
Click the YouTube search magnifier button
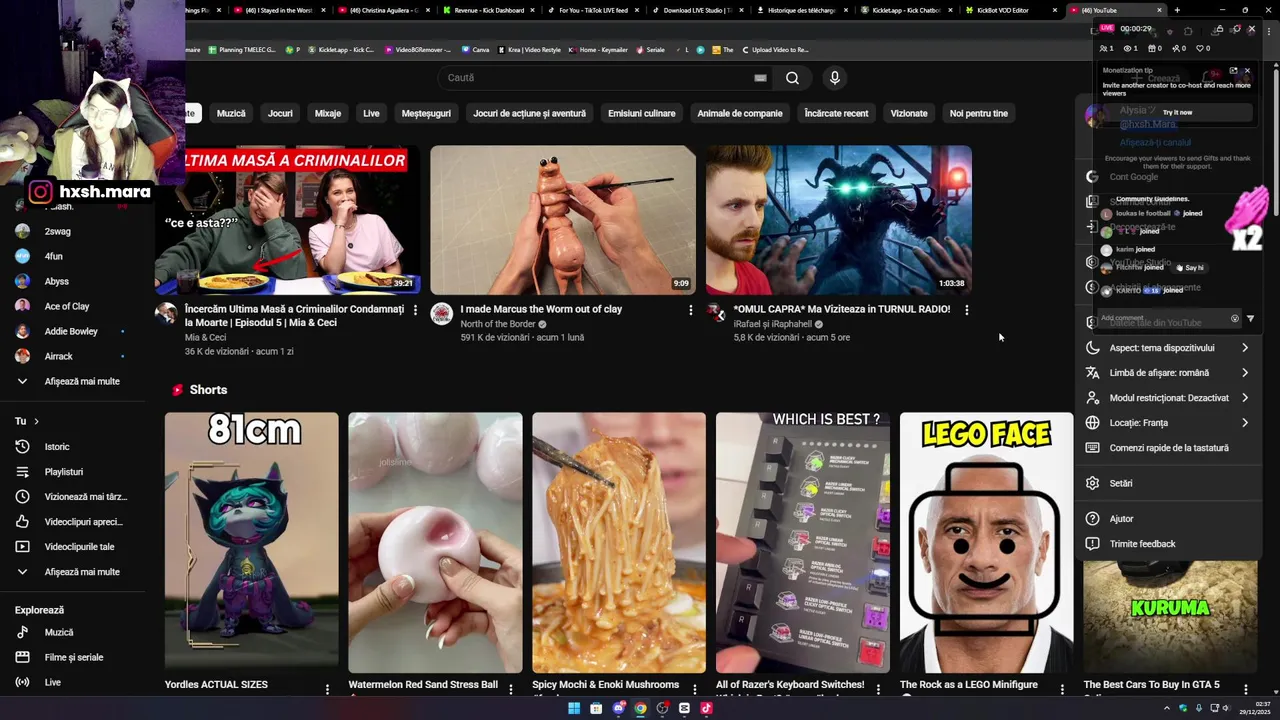click(x=792, y=78)
